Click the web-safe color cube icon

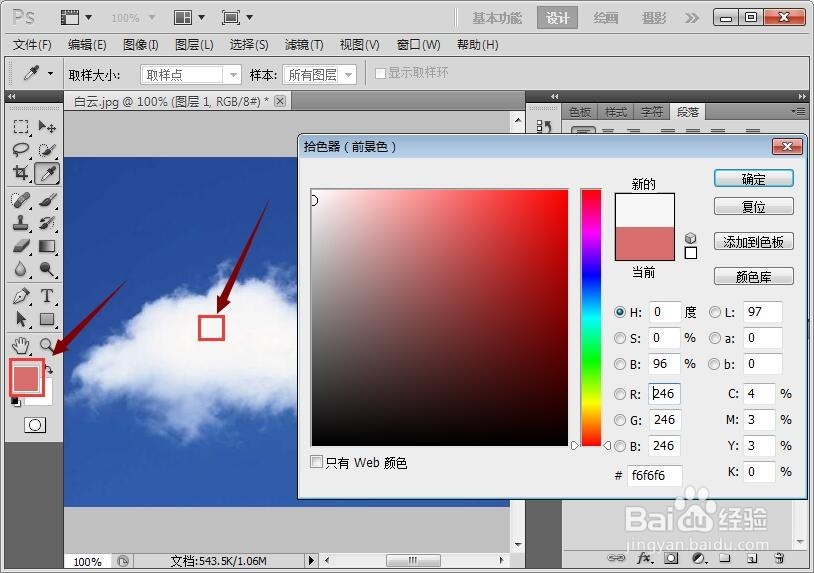pyautogui.click(x=690, y=238)
